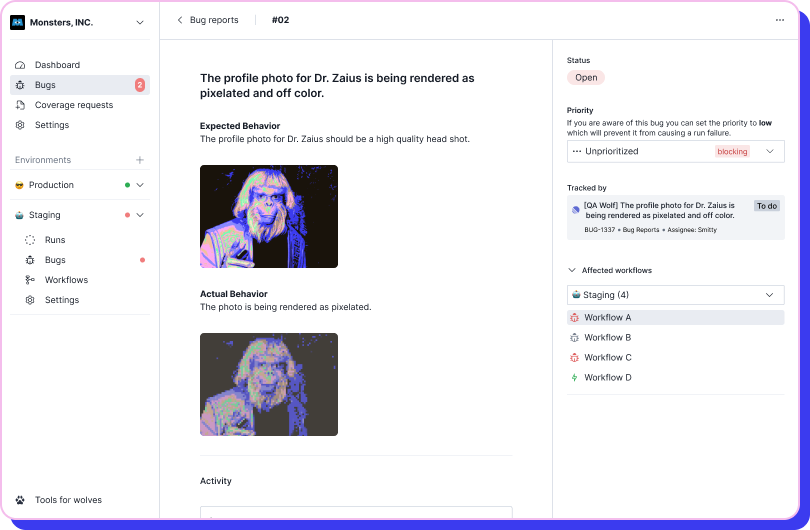Click the Staging (4) dropdown chevron
The image size is (810, 530).
point(770,295)
